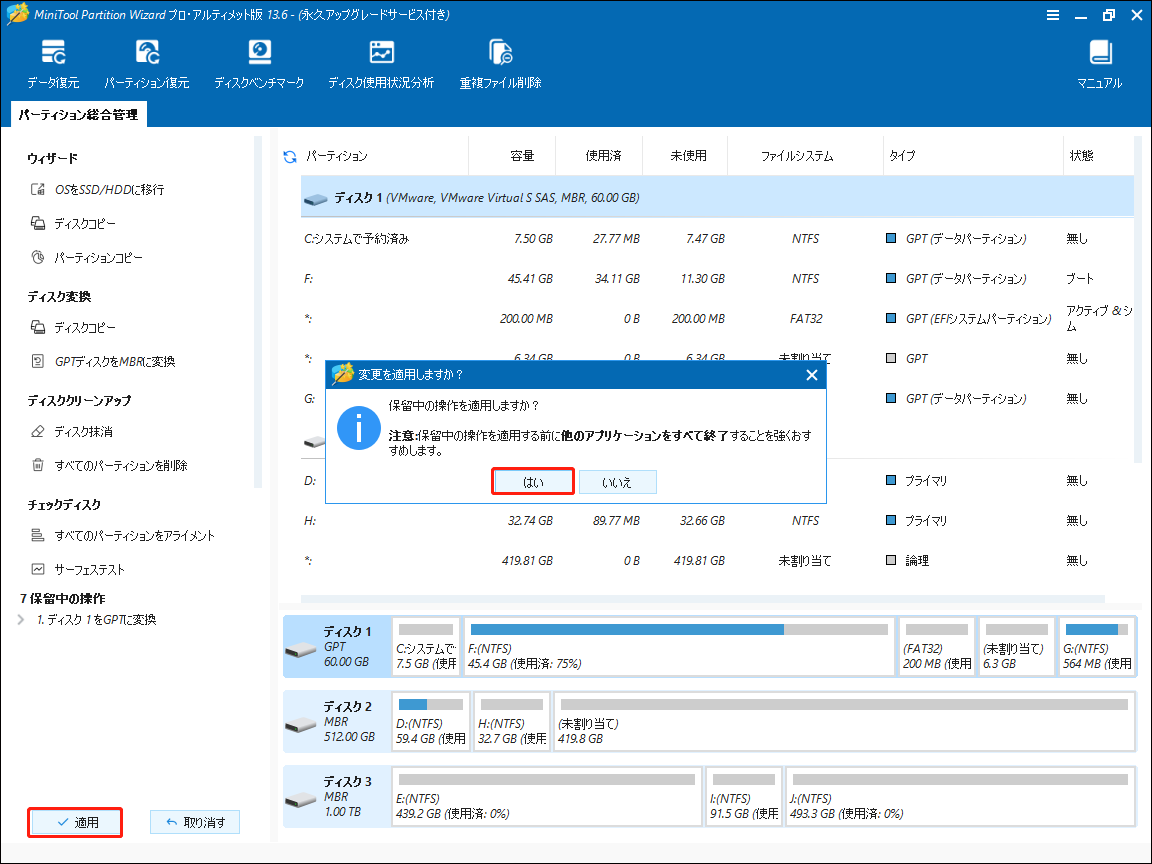The width and height of the screenshot is (1152, 864).
Task: Click ディスクコピー under ディスク変換
Action: click(x=73, y=327)
